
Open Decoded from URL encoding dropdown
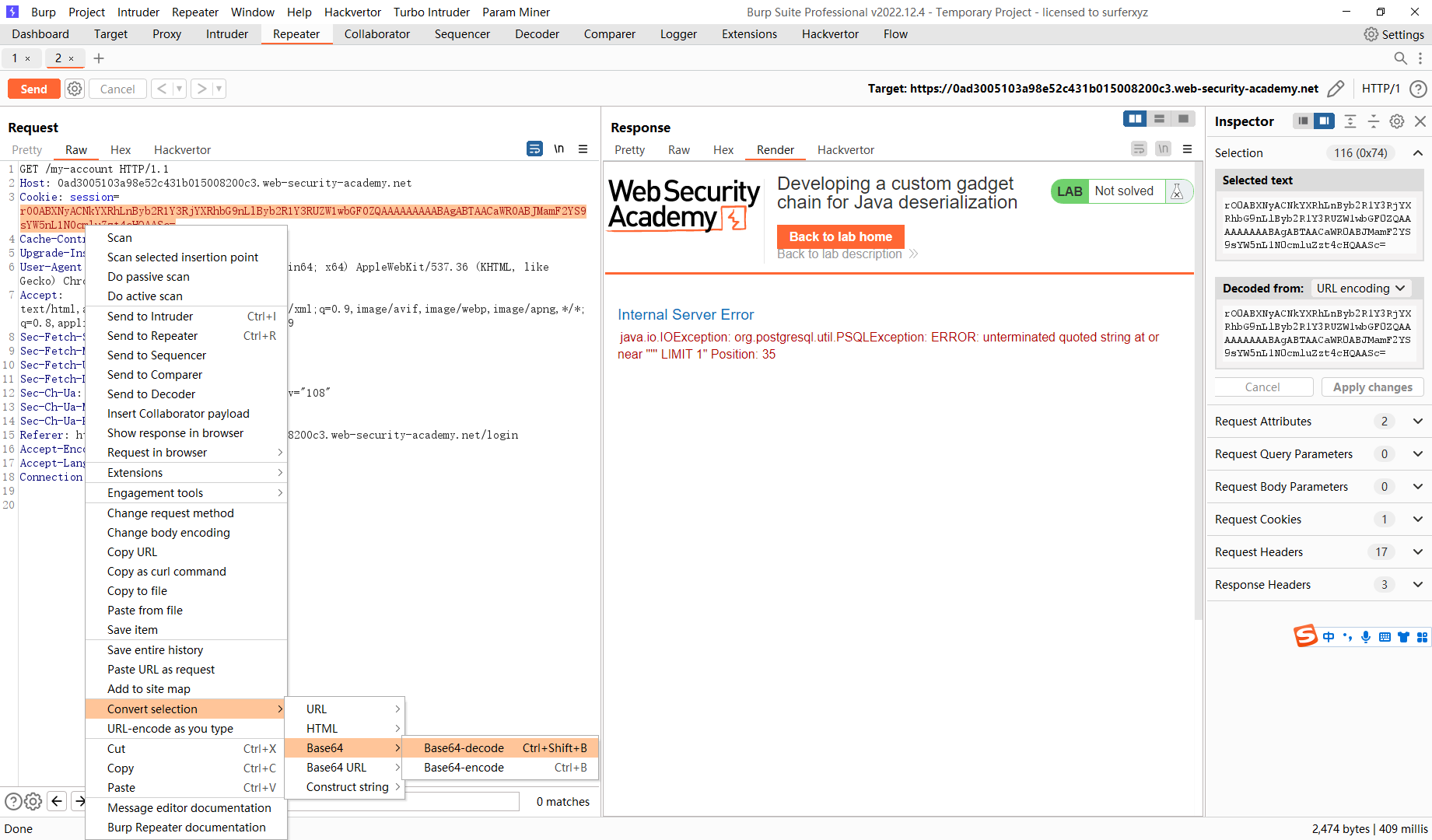coord(1360,289)
